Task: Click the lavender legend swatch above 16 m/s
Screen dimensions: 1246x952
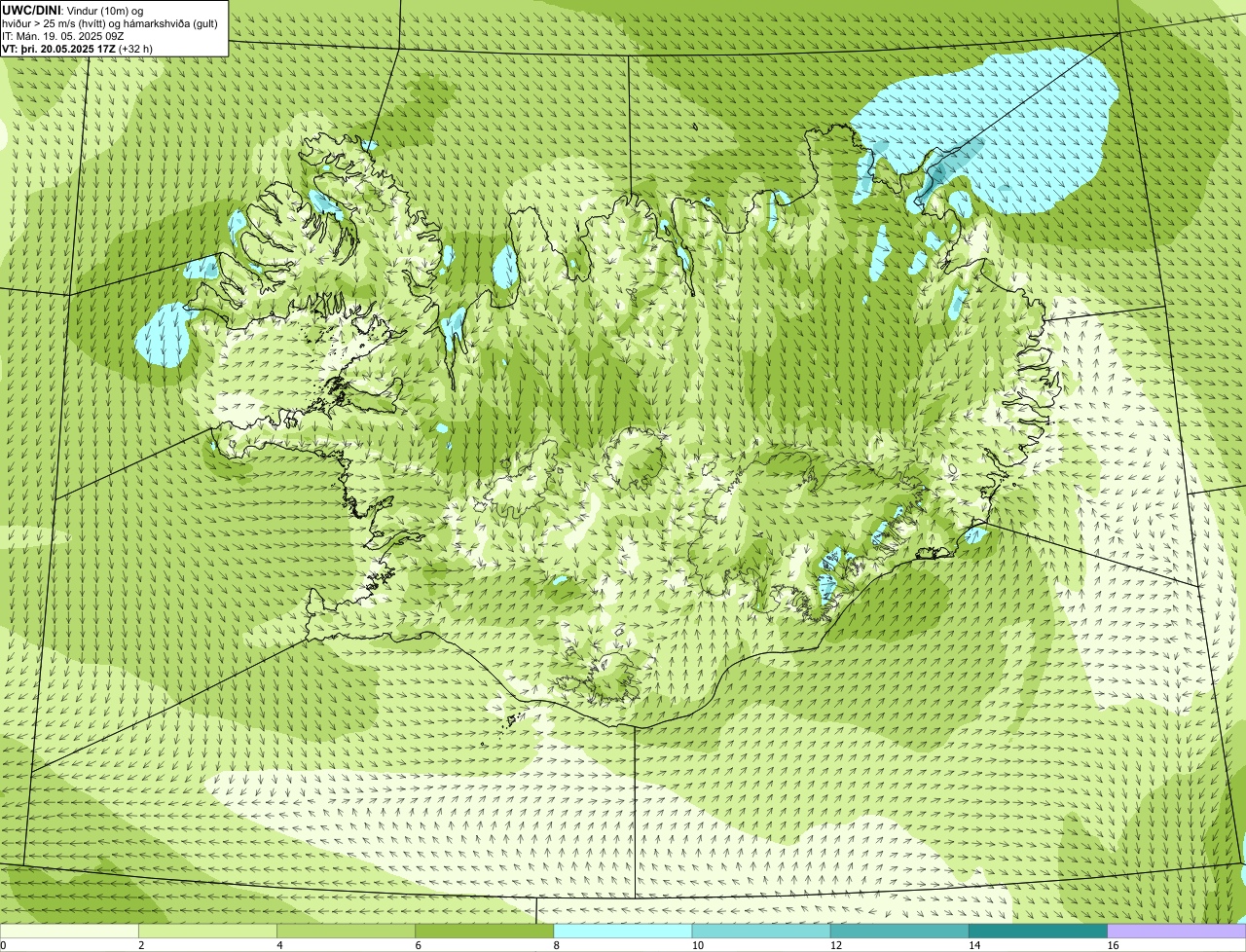Action: (1176, 931)
